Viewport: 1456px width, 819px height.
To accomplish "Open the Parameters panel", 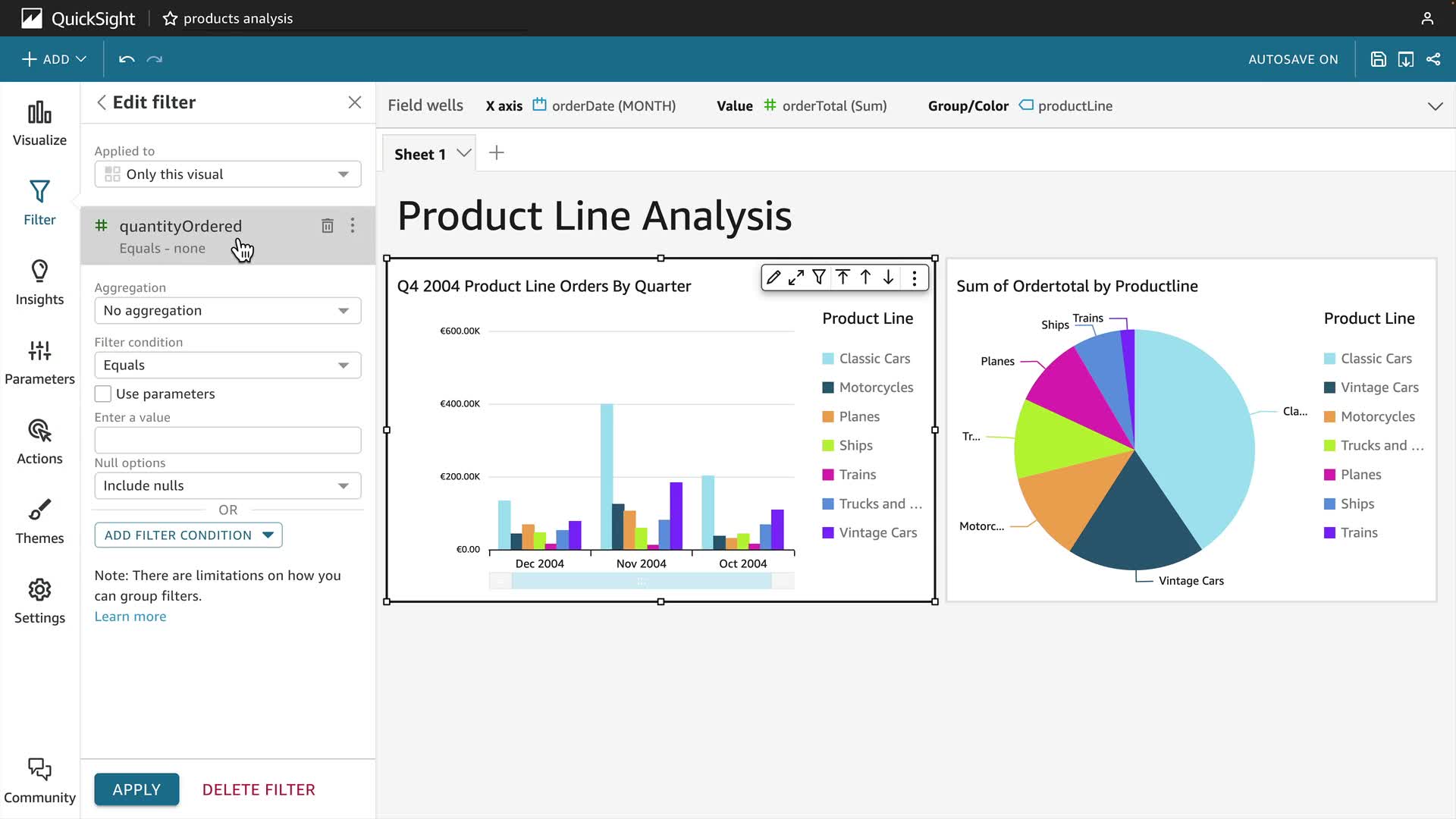I will pos(39,362).
